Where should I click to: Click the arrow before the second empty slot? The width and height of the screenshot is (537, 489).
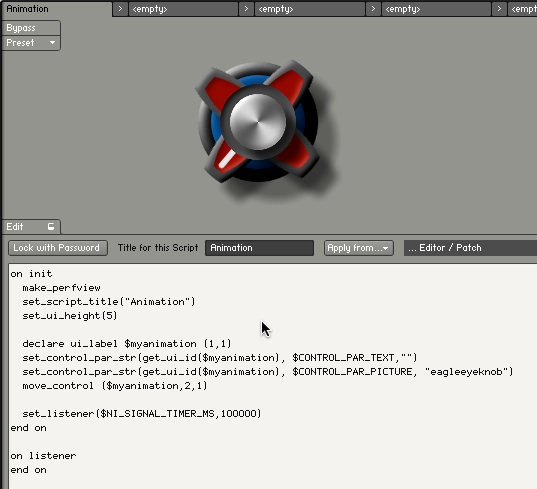(x=246, y=9)
